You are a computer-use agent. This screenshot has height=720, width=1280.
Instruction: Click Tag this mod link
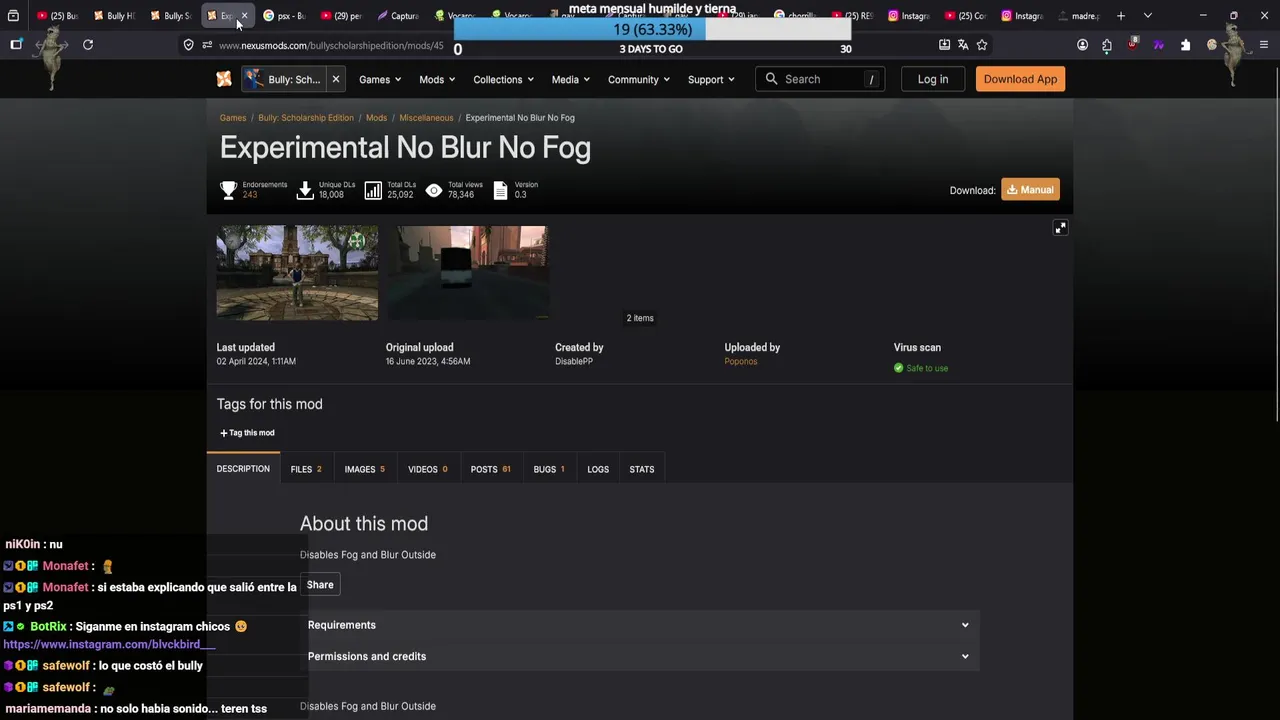[247, 433]
